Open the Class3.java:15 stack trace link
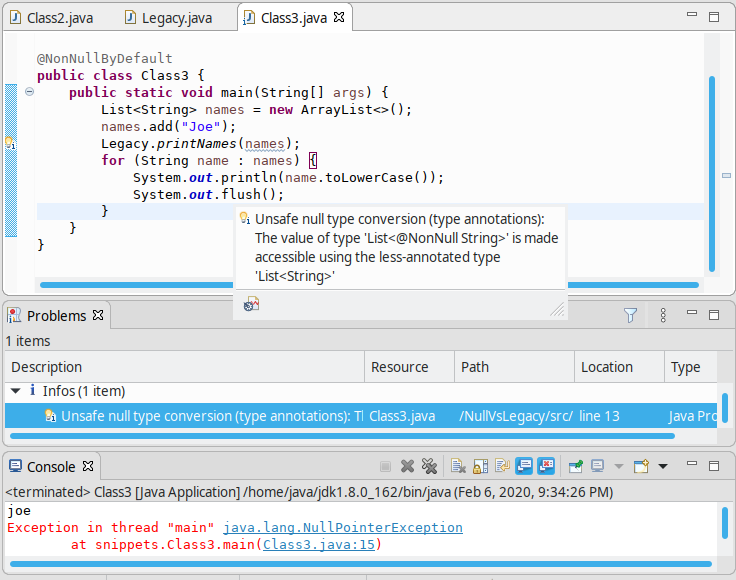 (x=318, y=545)
